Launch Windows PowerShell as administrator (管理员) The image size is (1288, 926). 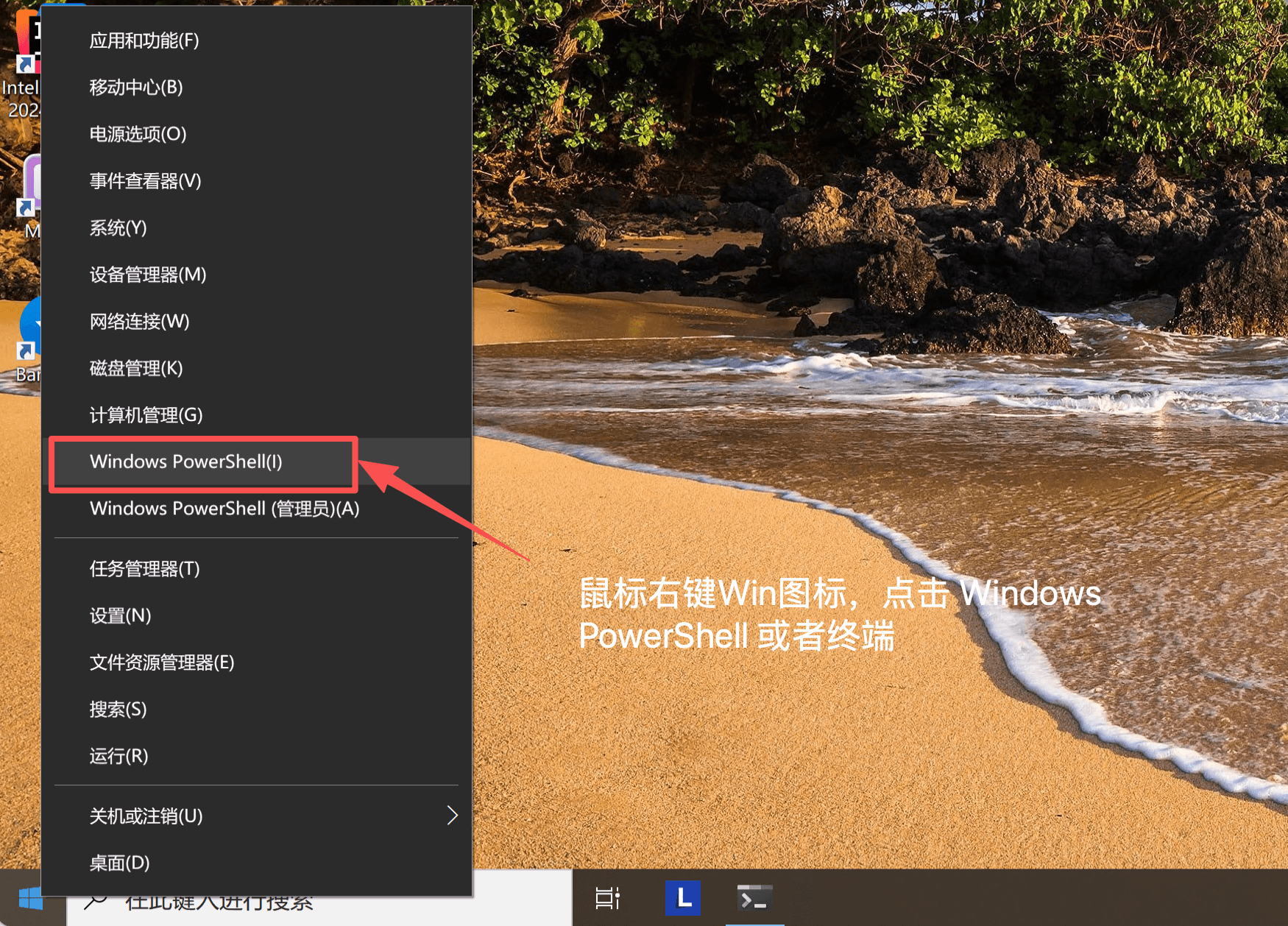click(x=223, y=508)
